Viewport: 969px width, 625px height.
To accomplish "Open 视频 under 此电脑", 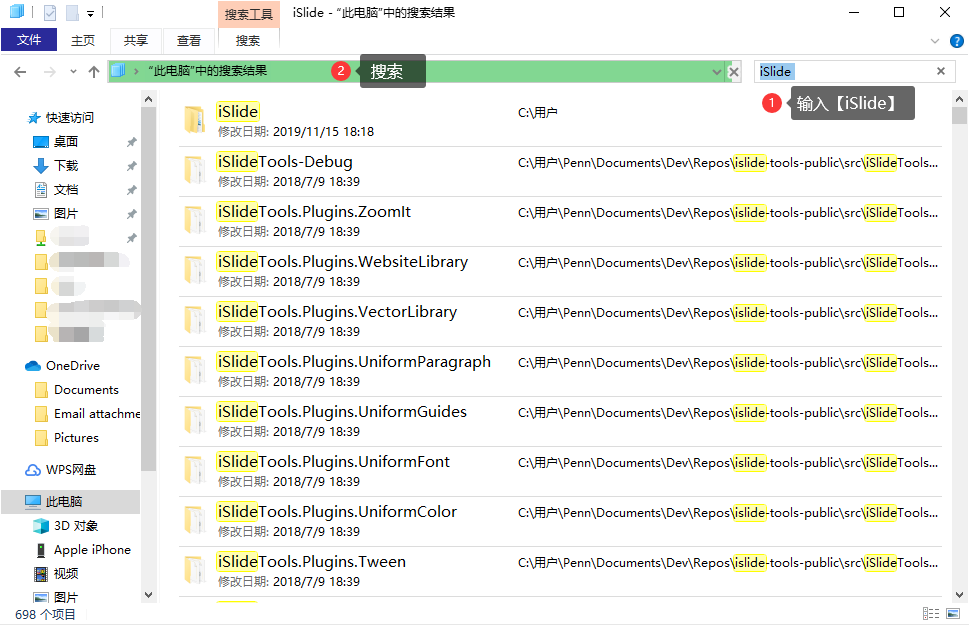I will coord(66,574).
